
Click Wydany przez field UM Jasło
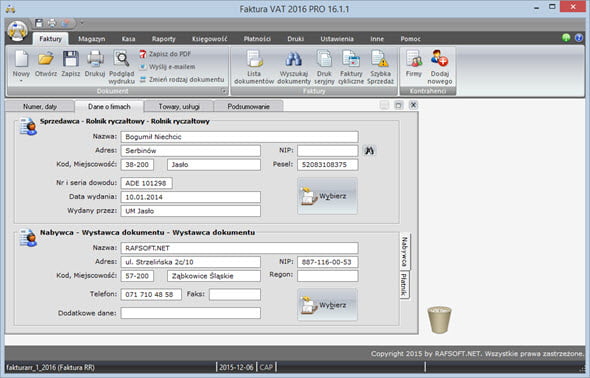coord(190,211)
